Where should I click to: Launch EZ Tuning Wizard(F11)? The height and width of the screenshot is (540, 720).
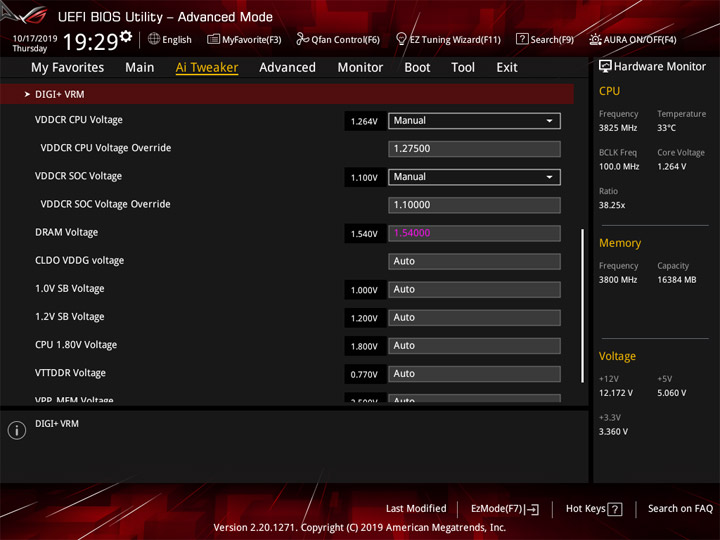click(448, 39)
